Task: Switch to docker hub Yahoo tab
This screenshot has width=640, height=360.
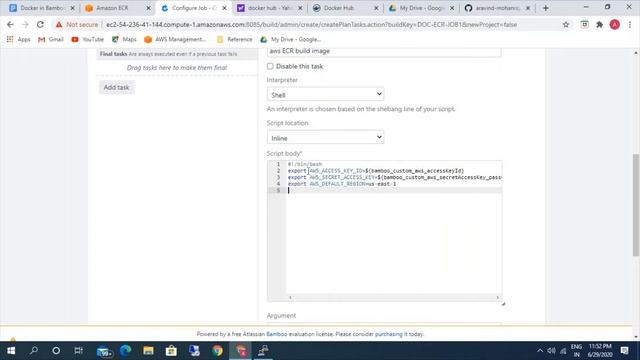Action: coord(268,8)
